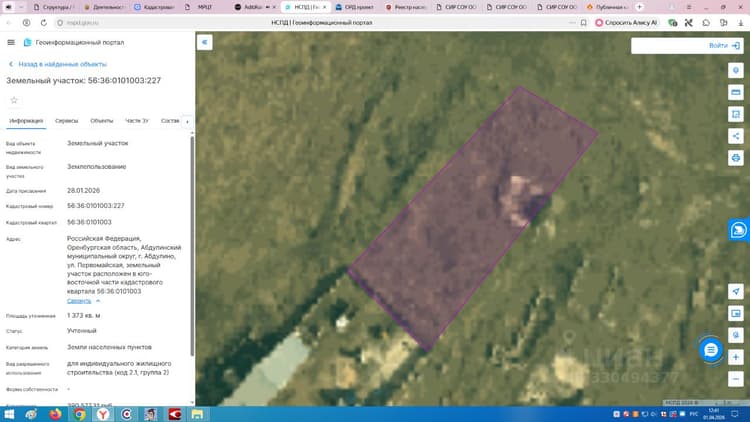750x422 pixels.
Task: Click the share icon on the map toolbar
Action: (x=736, y=136)
